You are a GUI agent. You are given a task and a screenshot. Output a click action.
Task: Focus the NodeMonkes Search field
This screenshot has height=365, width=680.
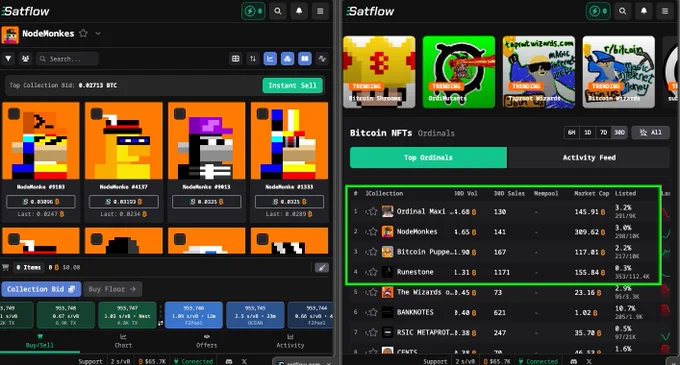[x=67, y=59]
